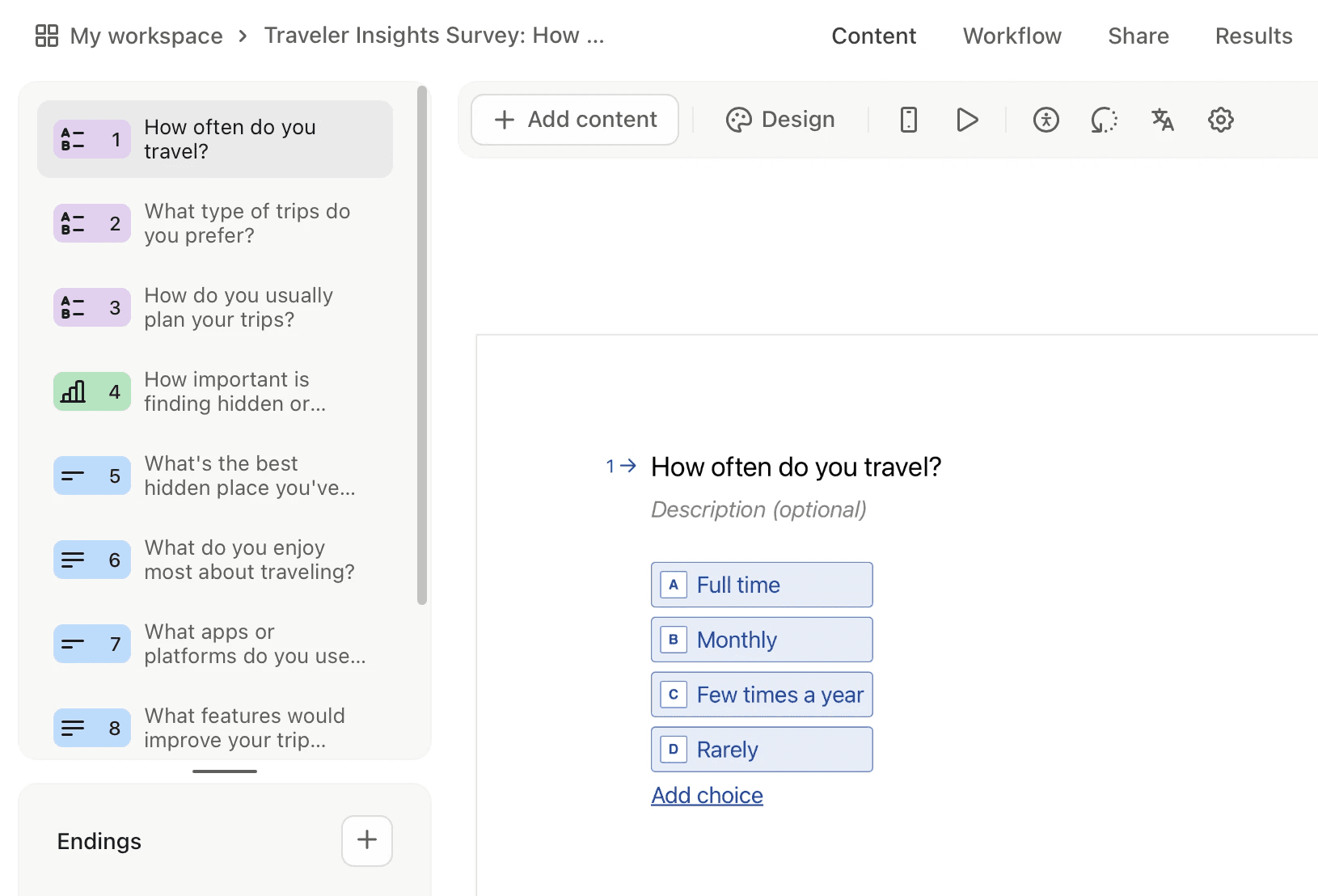Click the Description optional field
Image resolution: width=1318 pixels, height=896 pixels.
click(758, 509)
